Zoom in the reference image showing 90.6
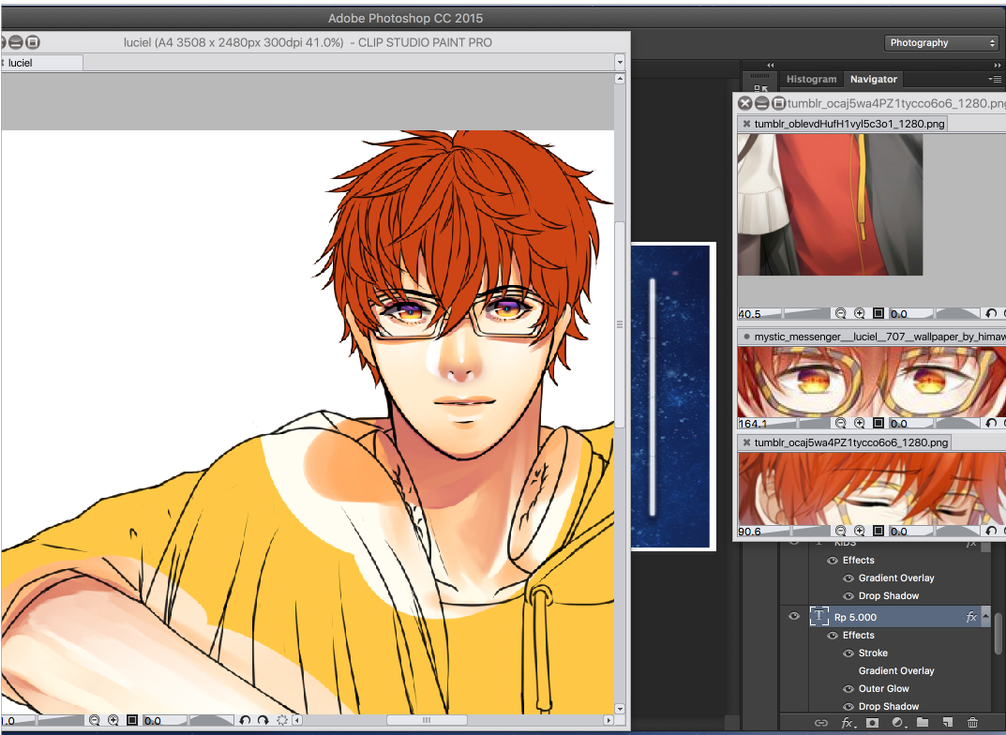This screenshot has width=1006, height=735. point(859,530)
